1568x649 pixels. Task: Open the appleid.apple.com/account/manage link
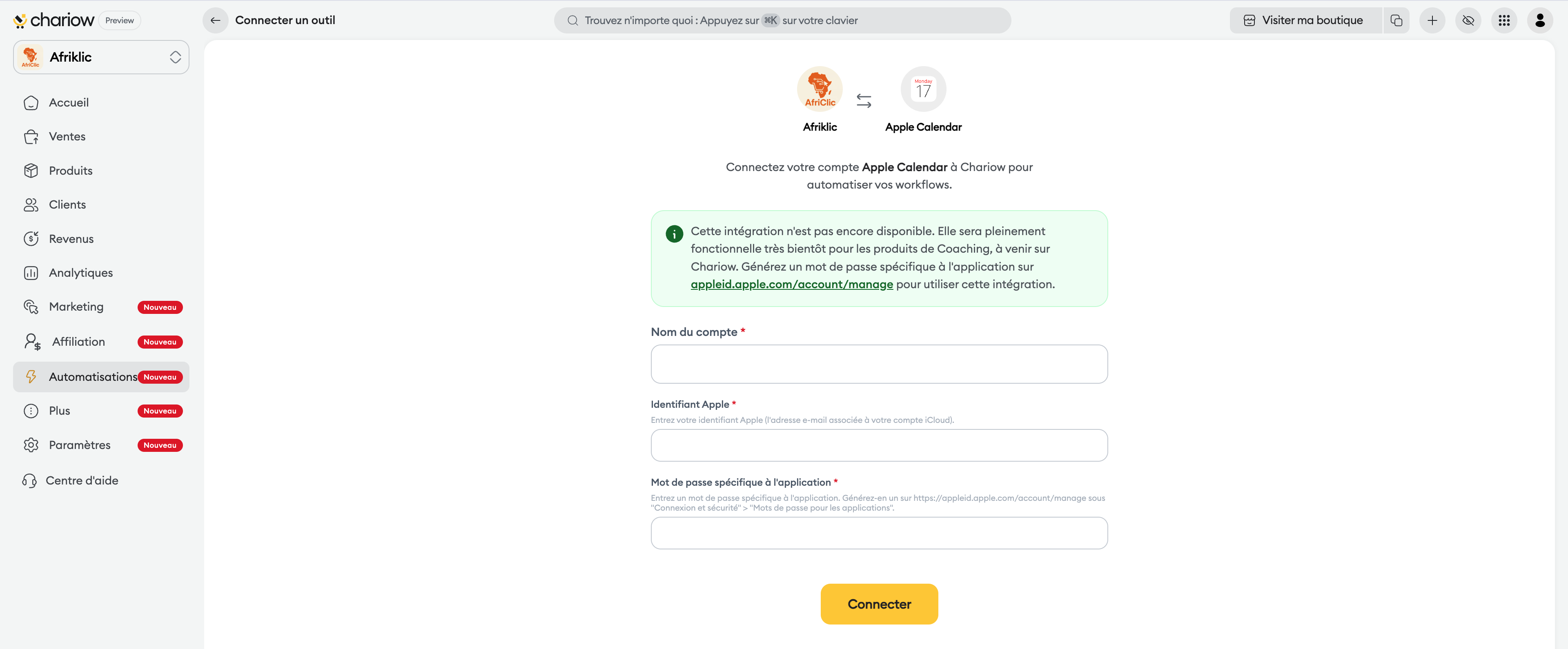click(x=791, y=284)
